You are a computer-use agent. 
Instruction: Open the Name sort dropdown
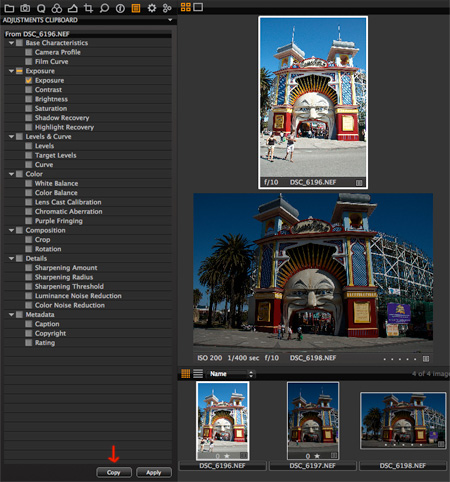click(x=230, y=374)
